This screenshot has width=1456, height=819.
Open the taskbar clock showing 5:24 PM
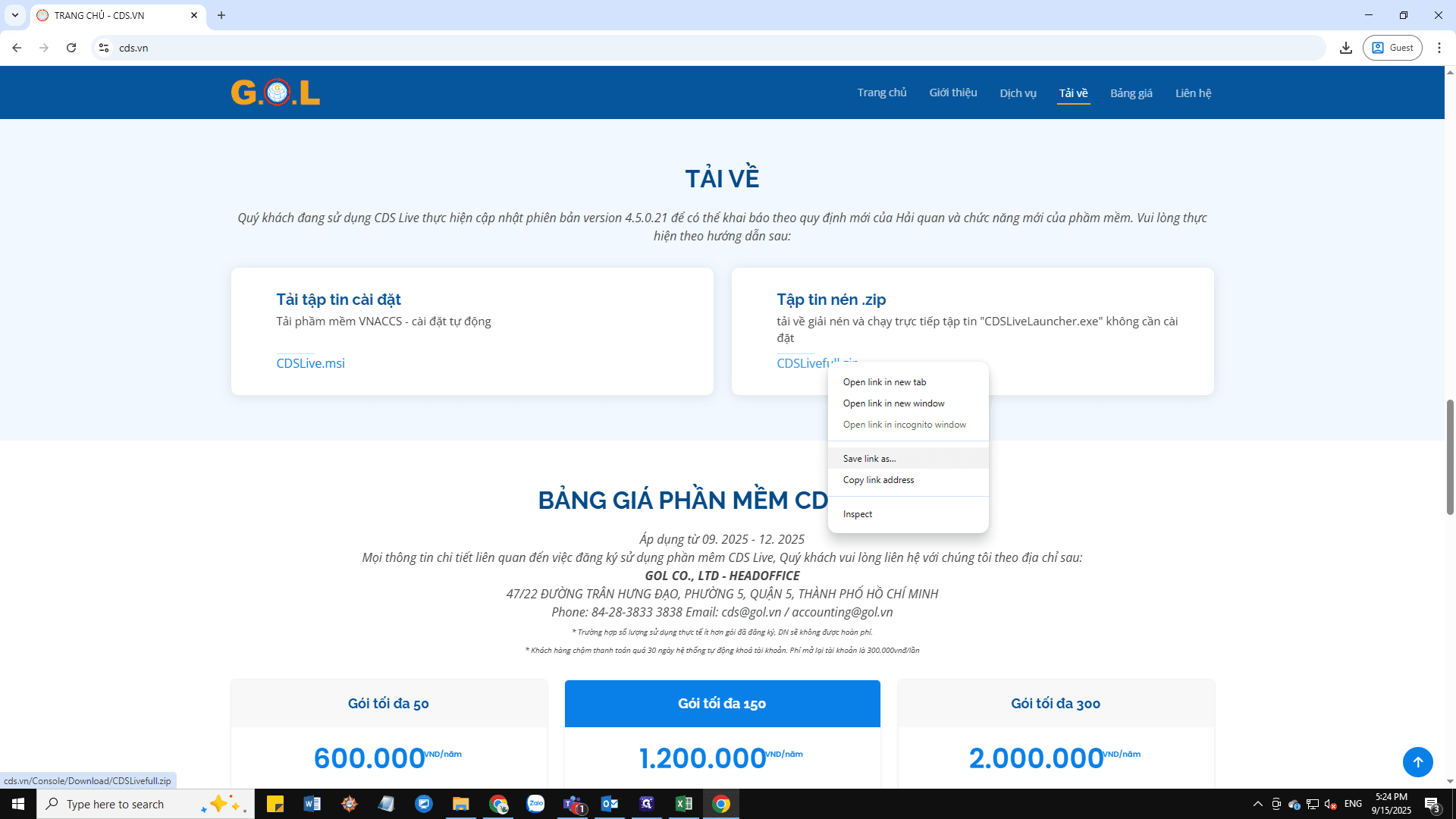point(1392,804)
